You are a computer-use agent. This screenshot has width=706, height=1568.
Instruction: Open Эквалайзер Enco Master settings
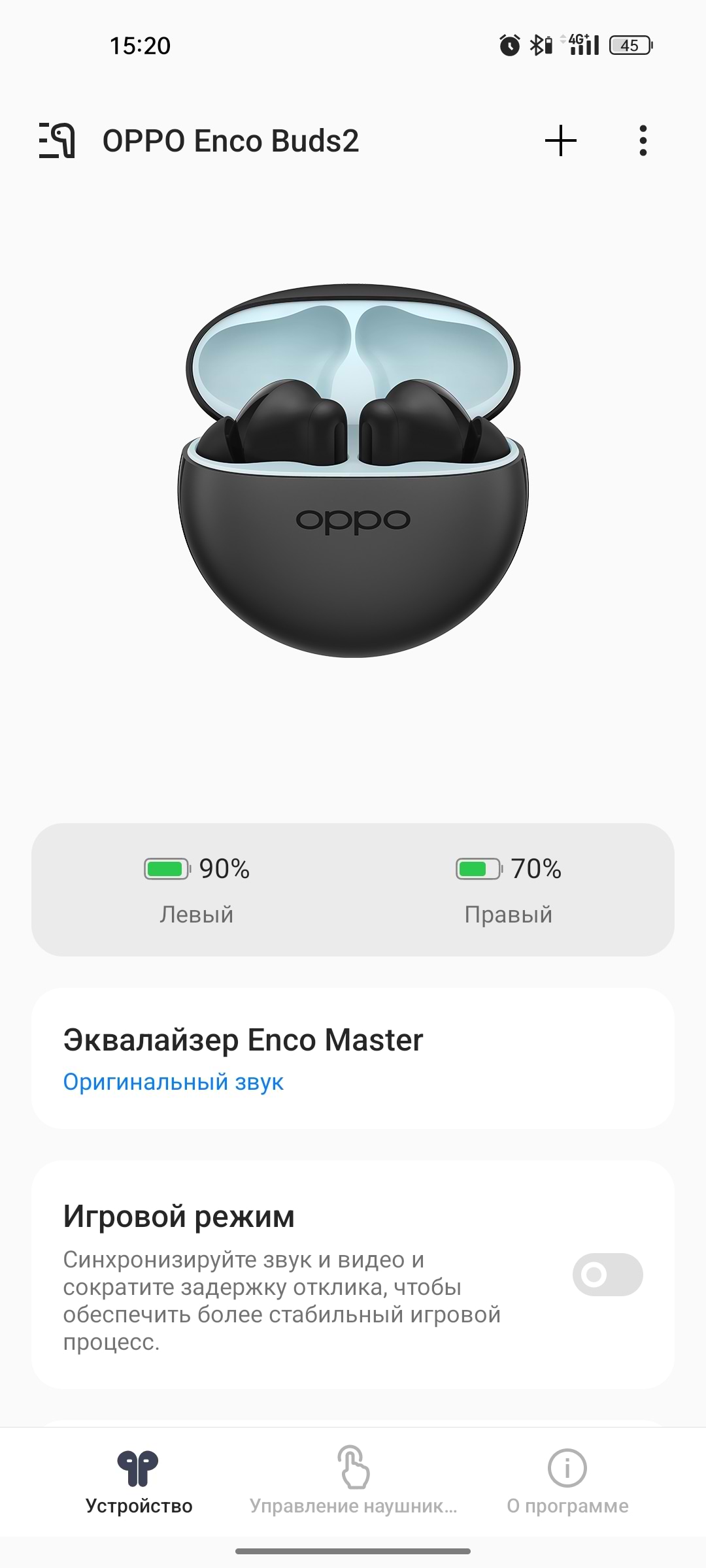point(353,1058)
